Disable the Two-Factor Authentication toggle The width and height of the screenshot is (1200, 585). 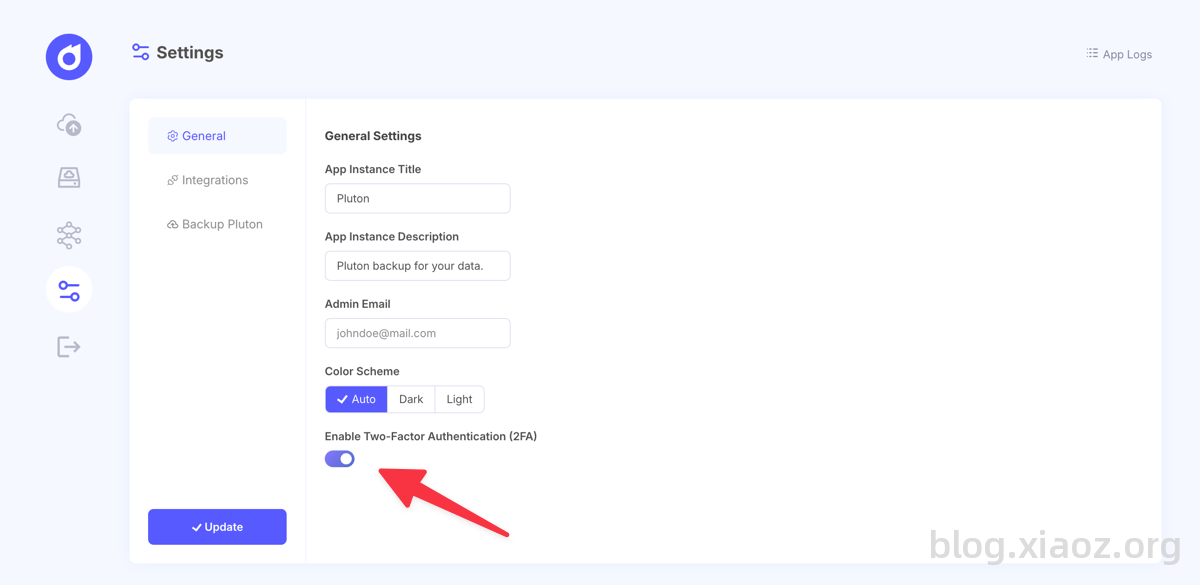(340, 459)
